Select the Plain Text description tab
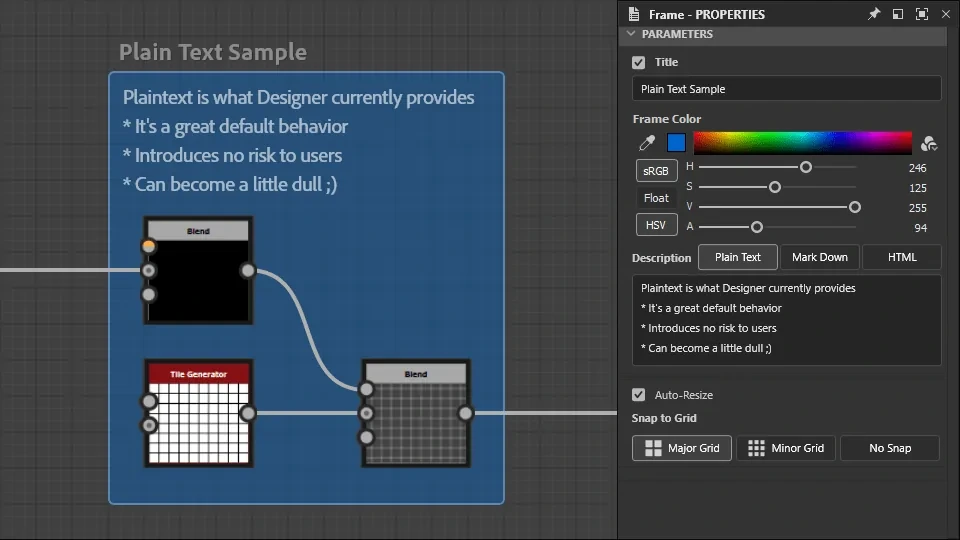960x540 pixels. [x=738, y=257]
